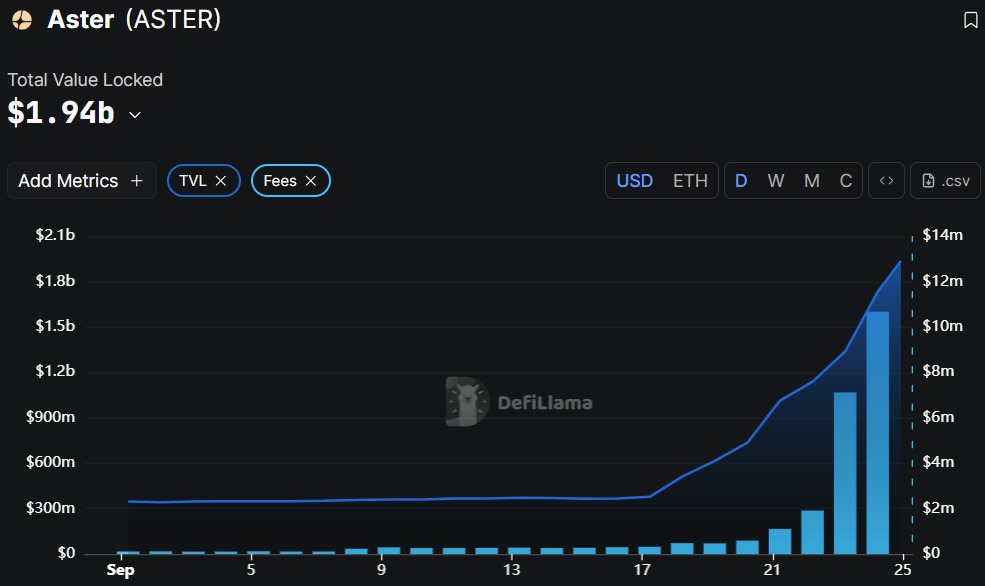
Task: Select USD currency mode
Action: (x=634, y=180)
